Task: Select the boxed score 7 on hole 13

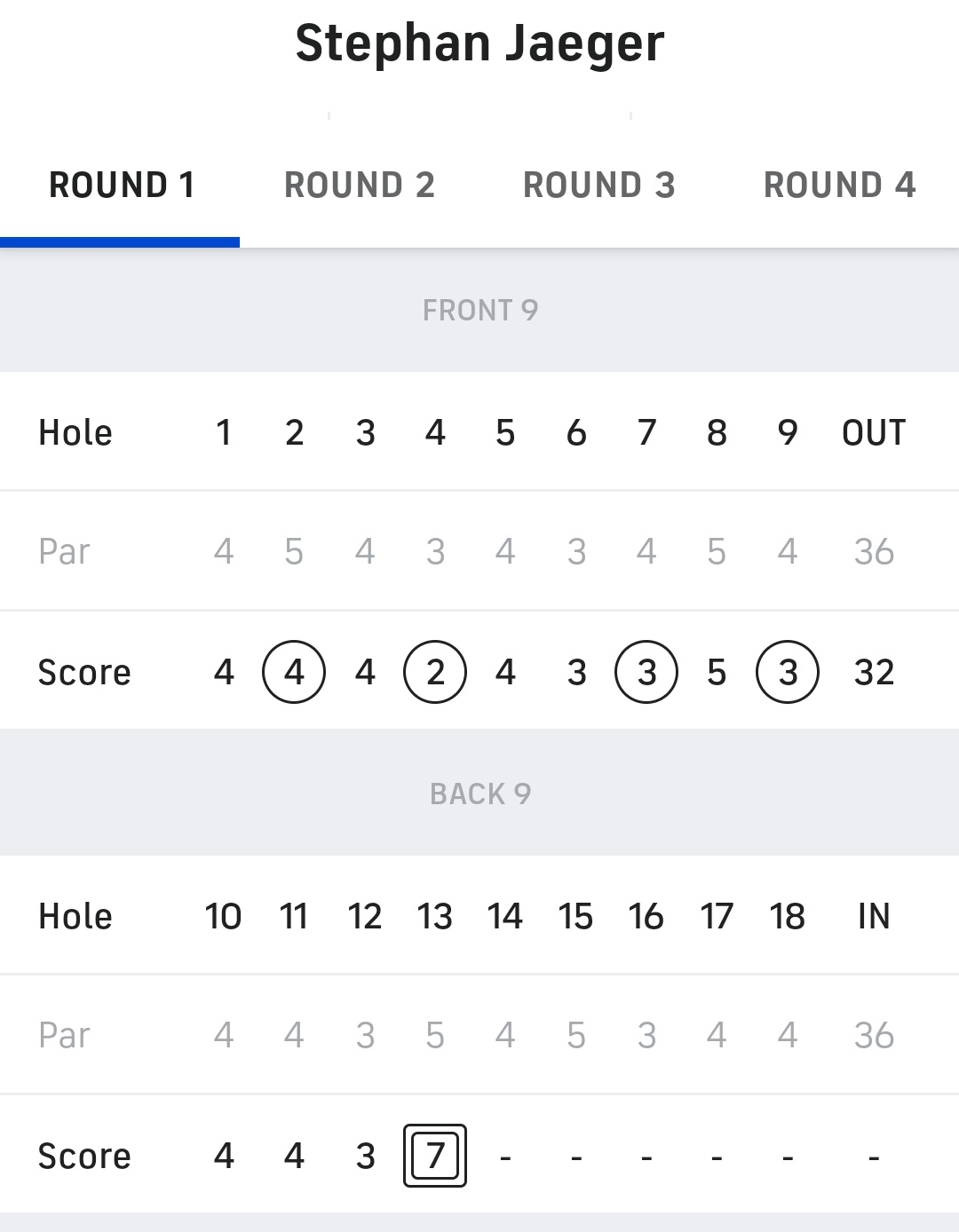Action: [x=435, y=1156]
